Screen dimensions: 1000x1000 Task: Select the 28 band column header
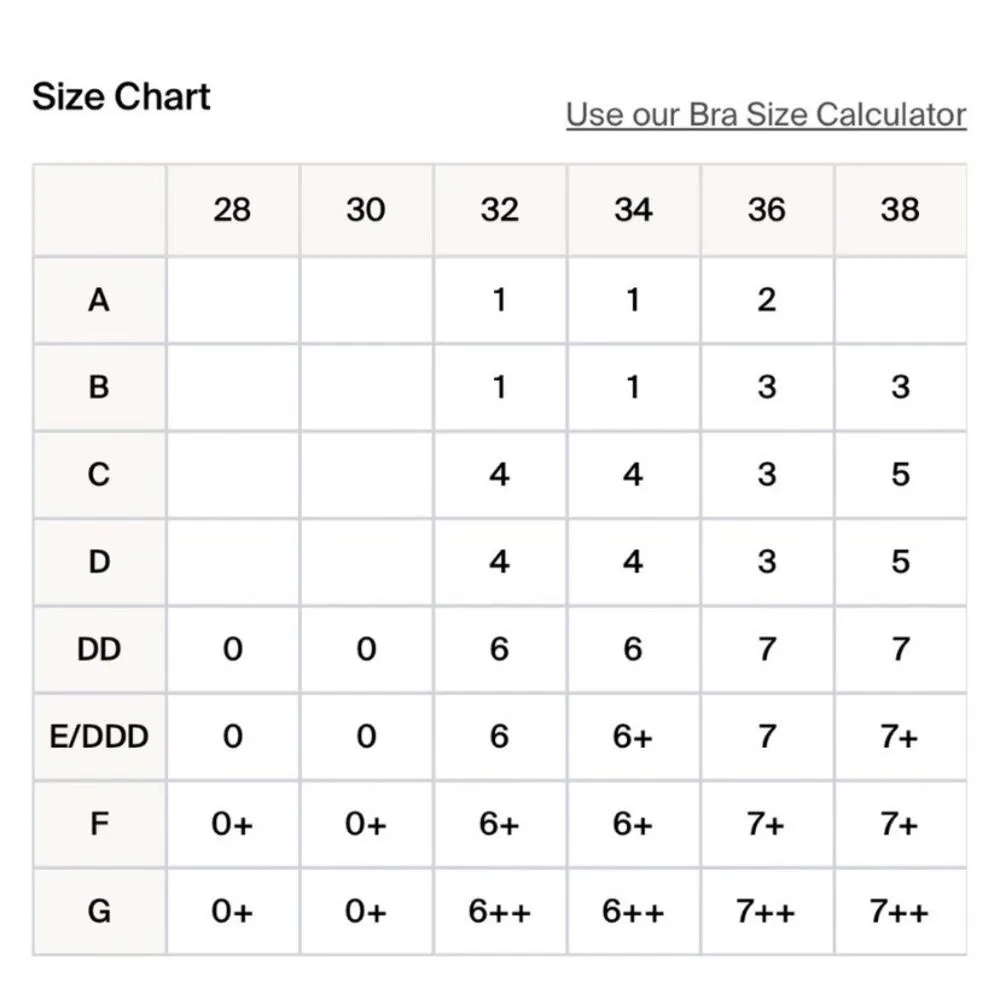pos(232,210)
